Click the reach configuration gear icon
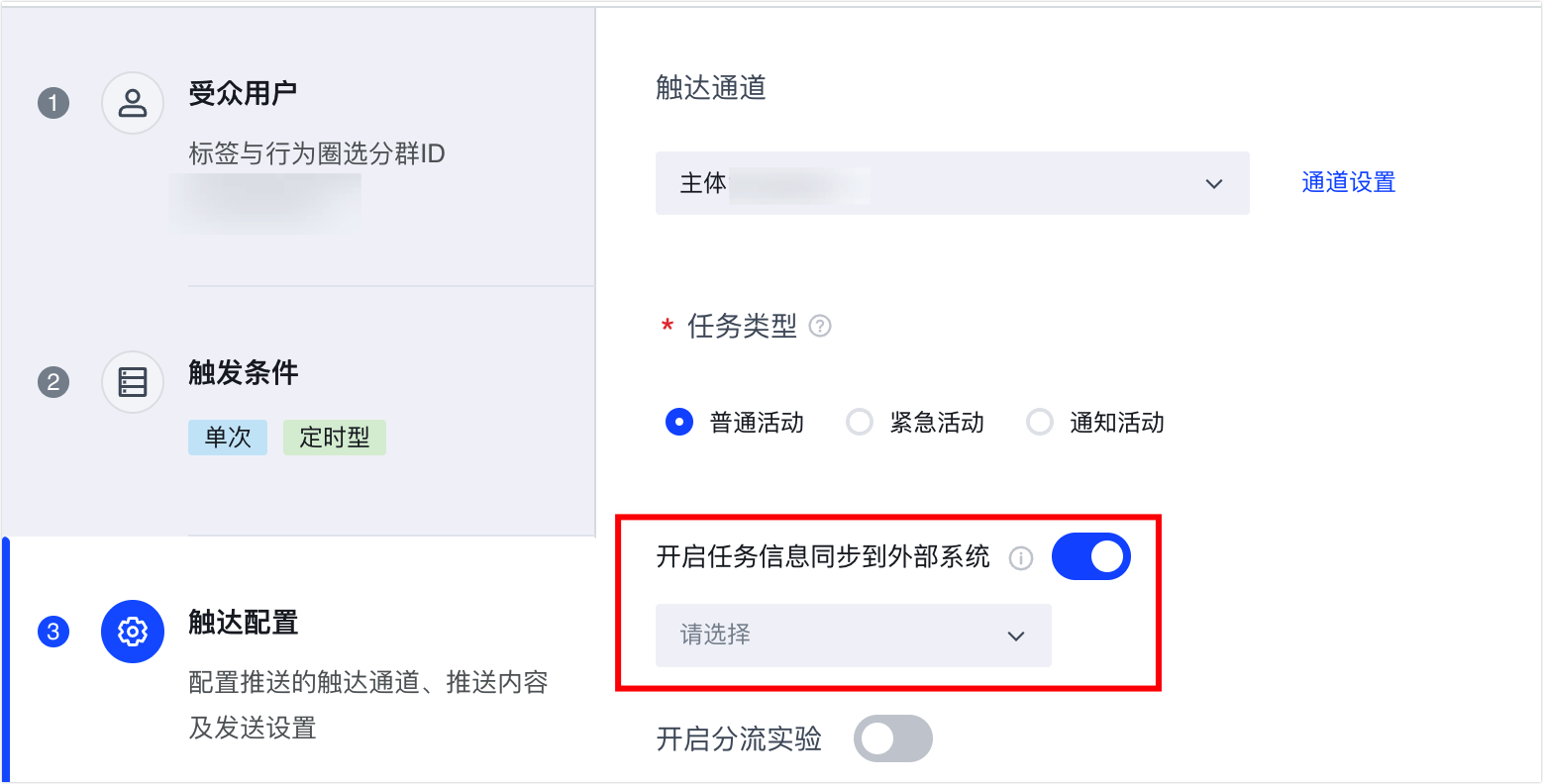 click(133, 632)
